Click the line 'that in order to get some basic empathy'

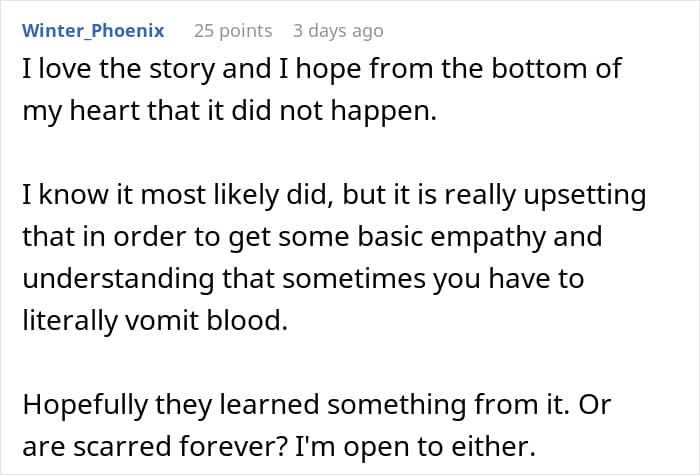[312, 236]
